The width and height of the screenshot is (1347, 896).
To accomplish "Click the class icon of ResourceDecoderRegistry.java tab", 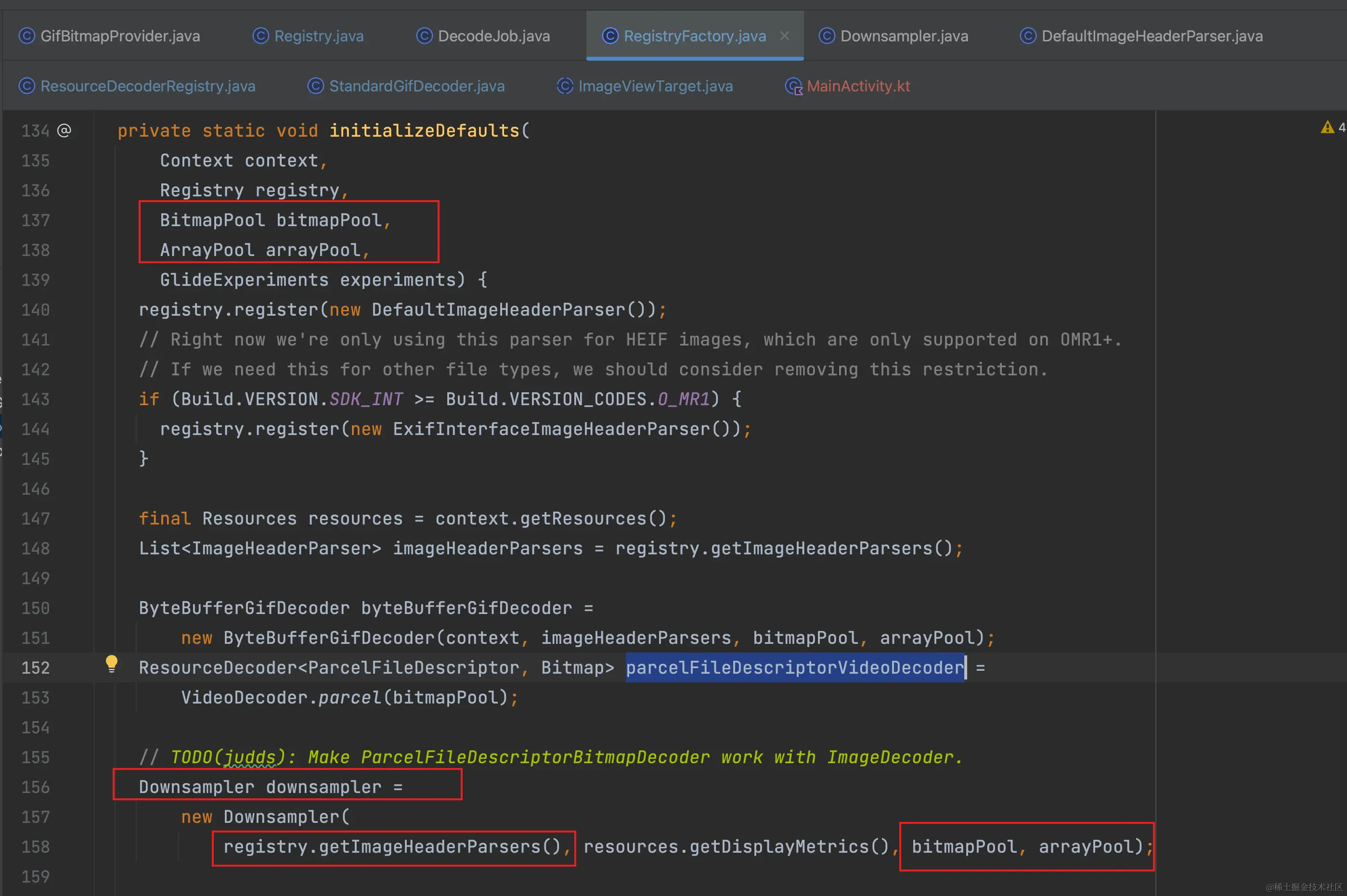I will tap(27, 86).
